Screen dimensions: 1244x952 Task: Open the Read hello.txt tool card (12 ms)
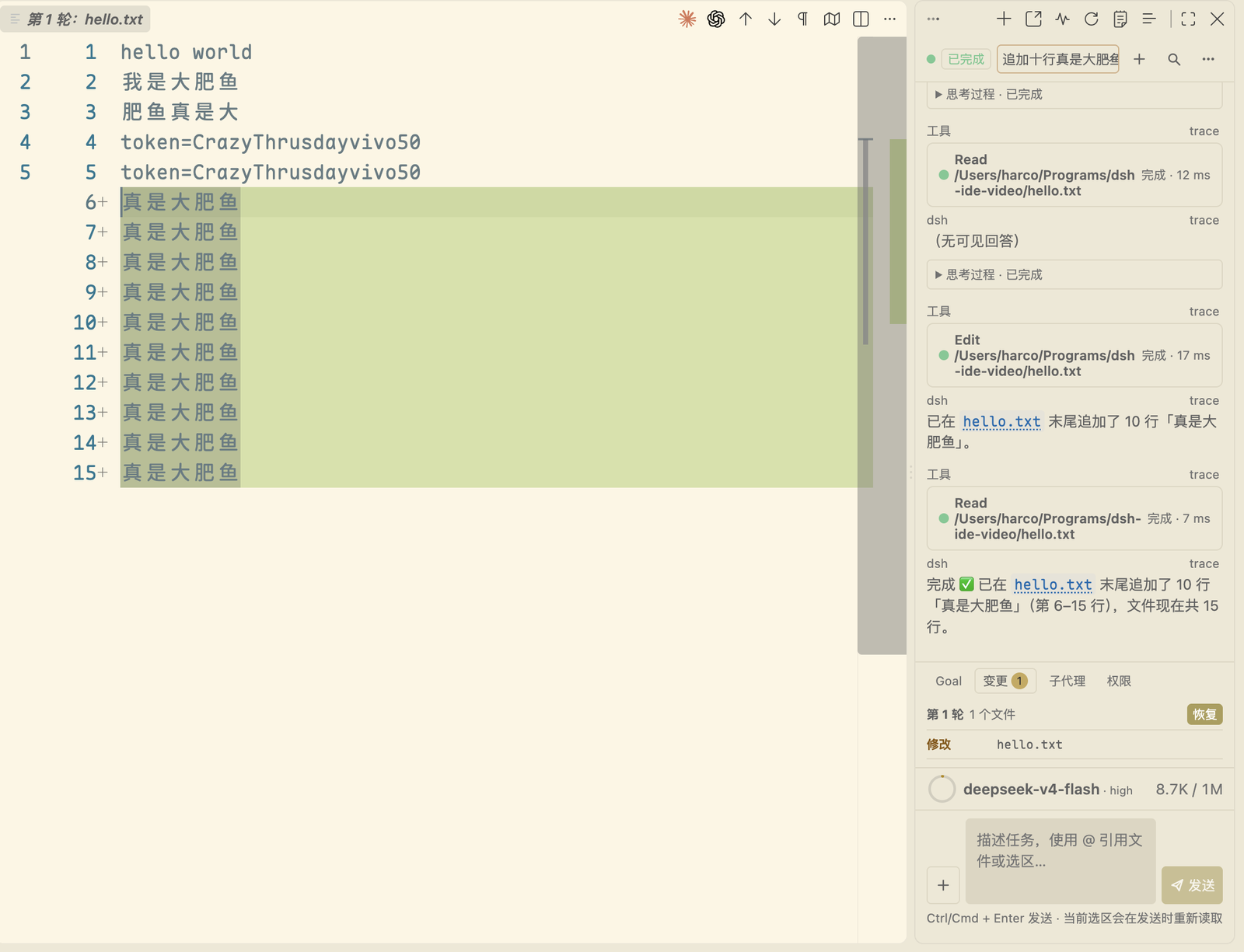pos(1075,175)
